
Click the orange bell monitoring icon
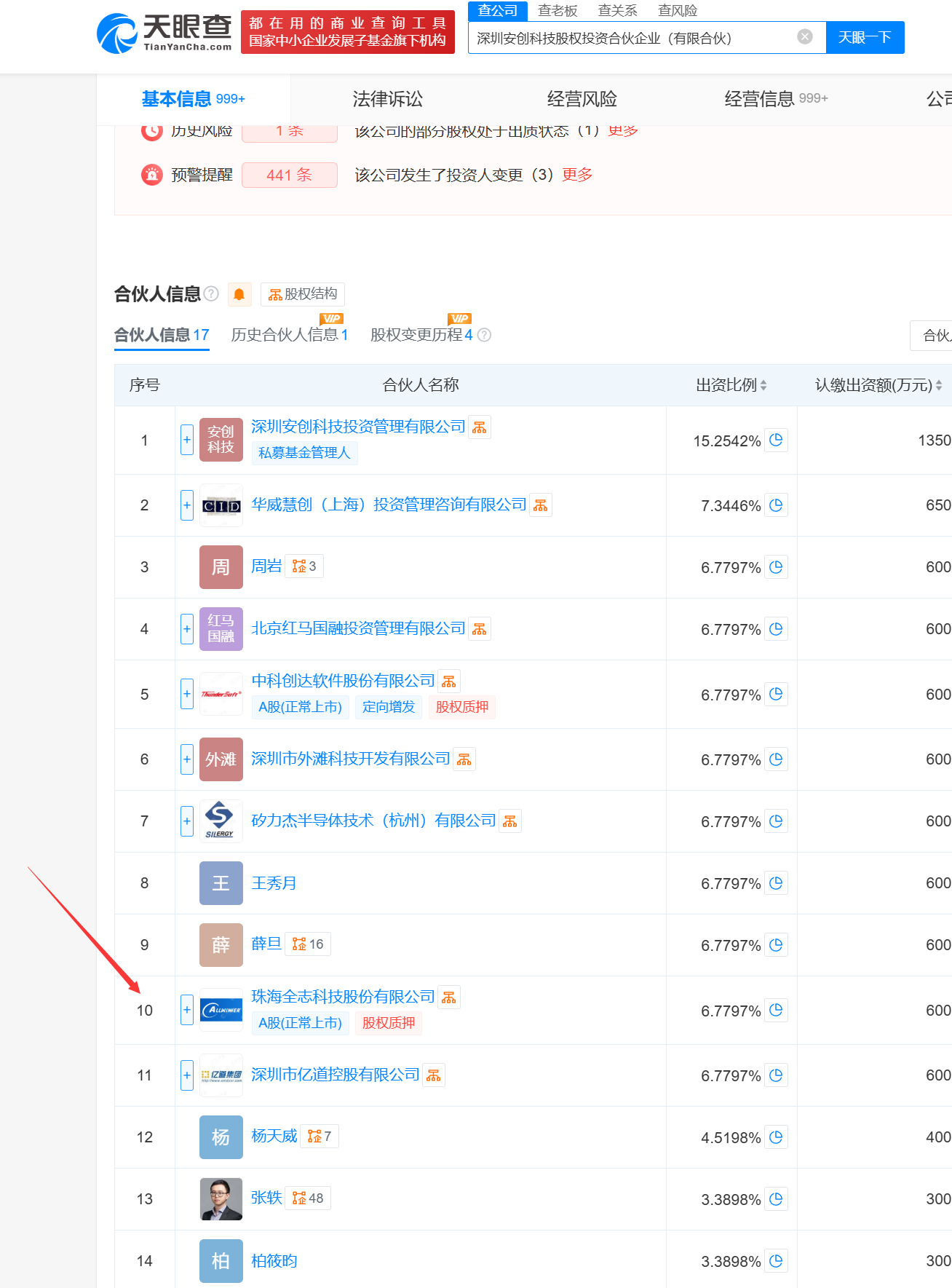239,294
